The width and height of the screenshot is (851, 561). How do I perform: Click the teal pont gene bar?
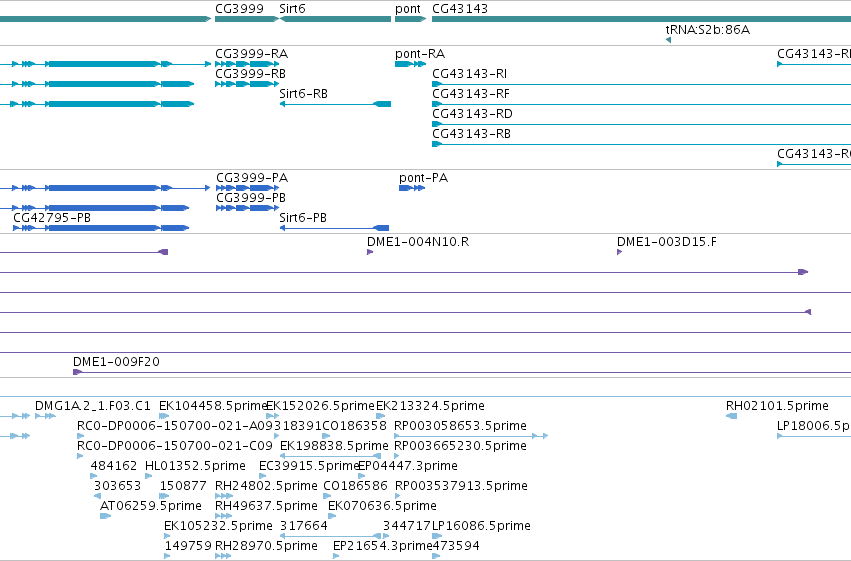coord(410,20)
